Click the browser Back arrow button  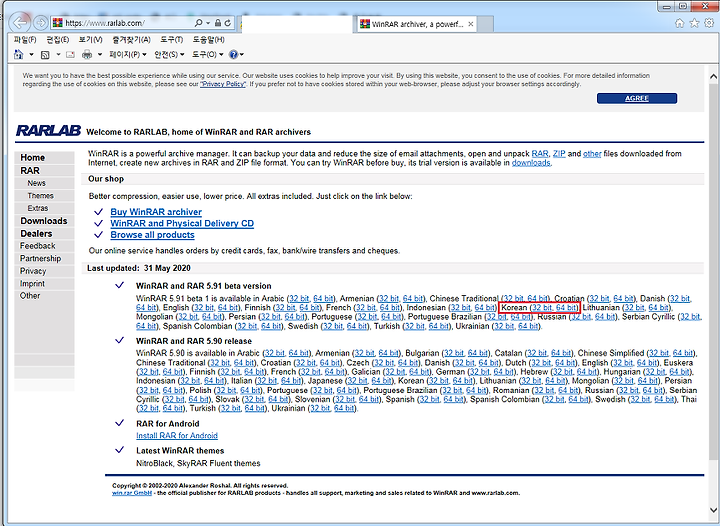[x=20, y=22]
